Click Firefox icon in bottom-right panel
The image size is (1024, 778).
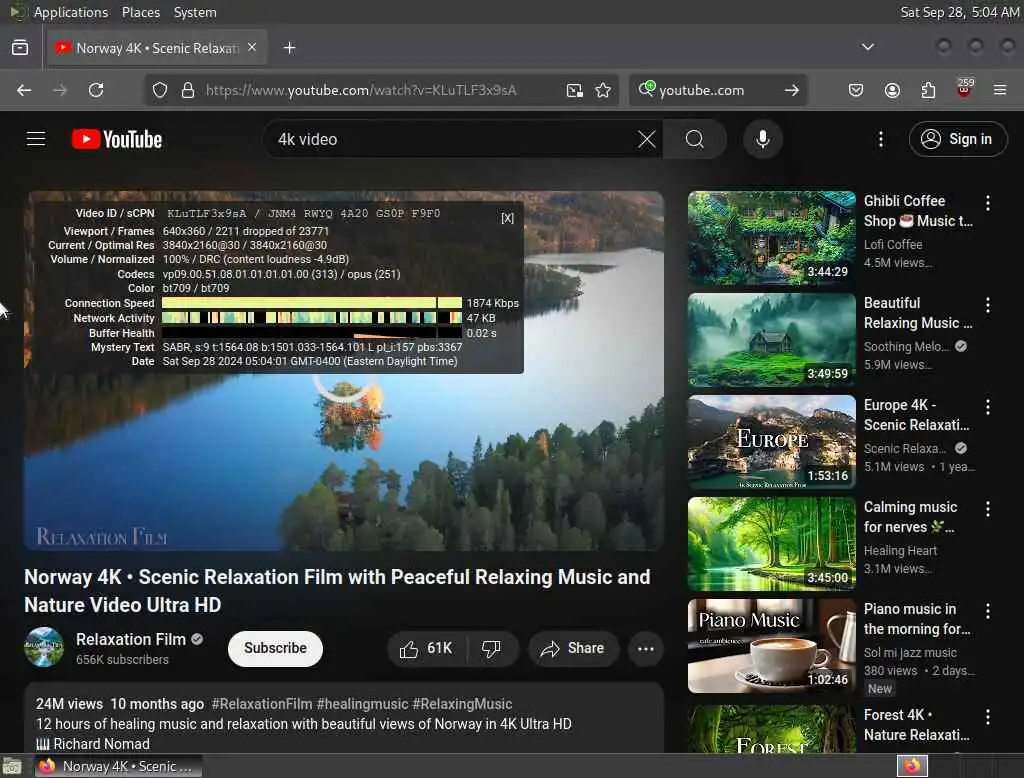point(912,766)
